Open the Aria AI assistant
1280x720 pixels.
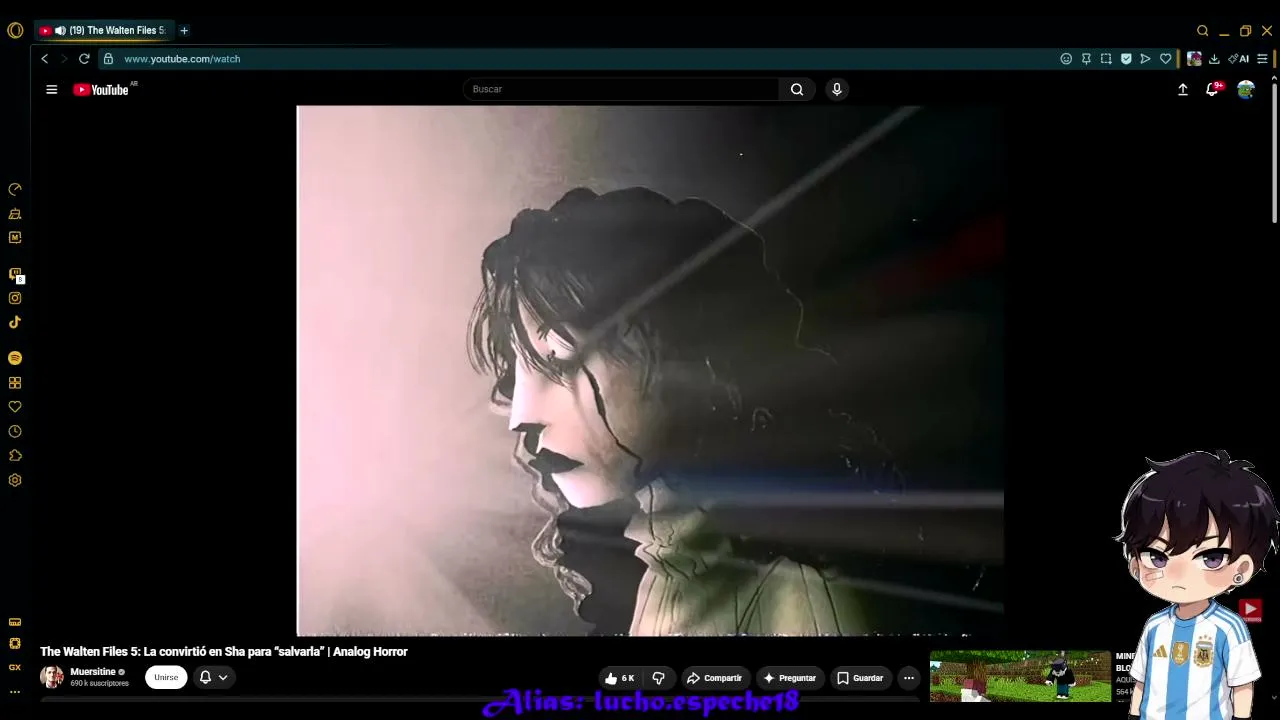1239,59
